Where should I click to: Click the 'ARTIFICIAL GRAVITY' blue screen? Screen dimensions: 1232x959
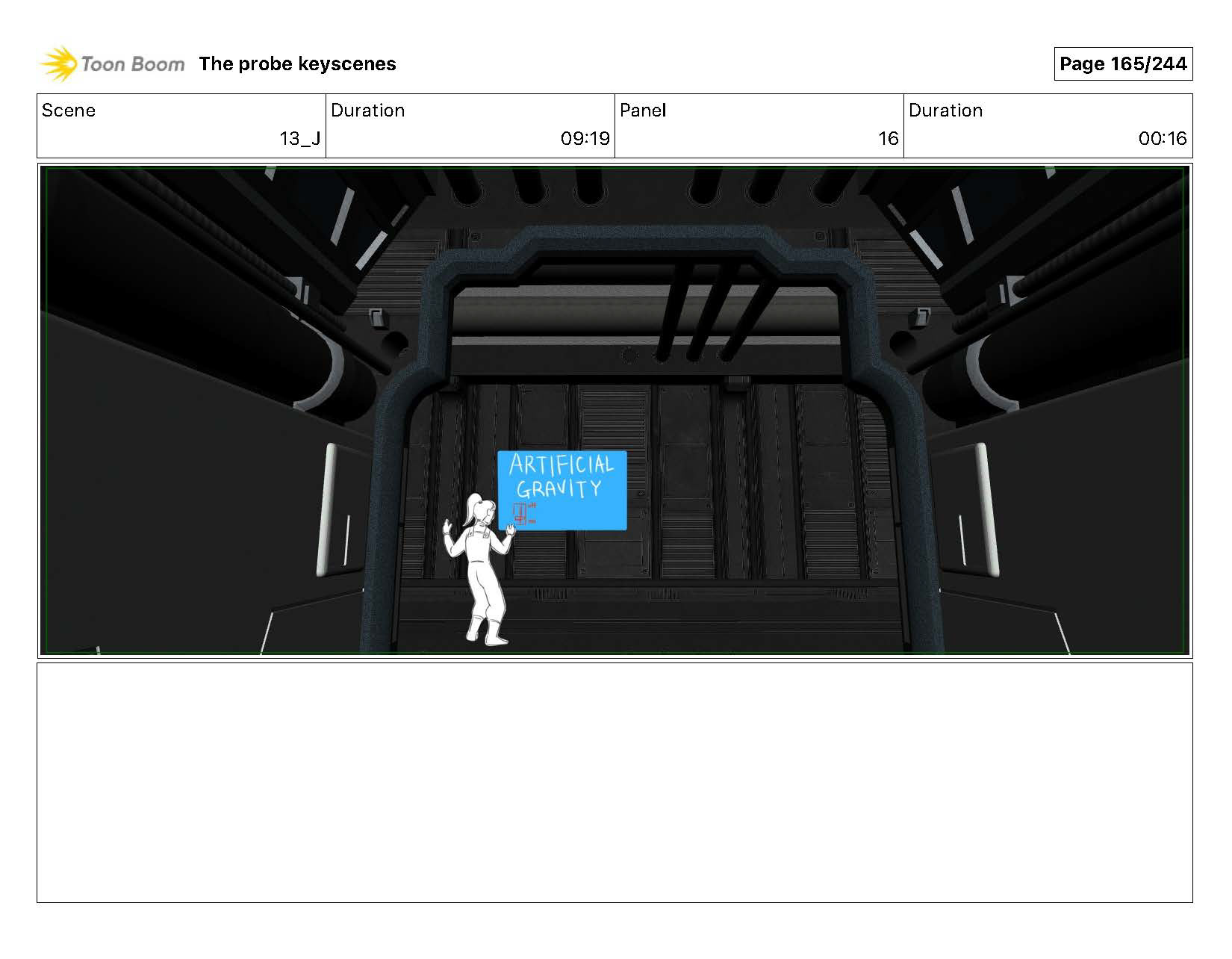(x=562, y=490)
